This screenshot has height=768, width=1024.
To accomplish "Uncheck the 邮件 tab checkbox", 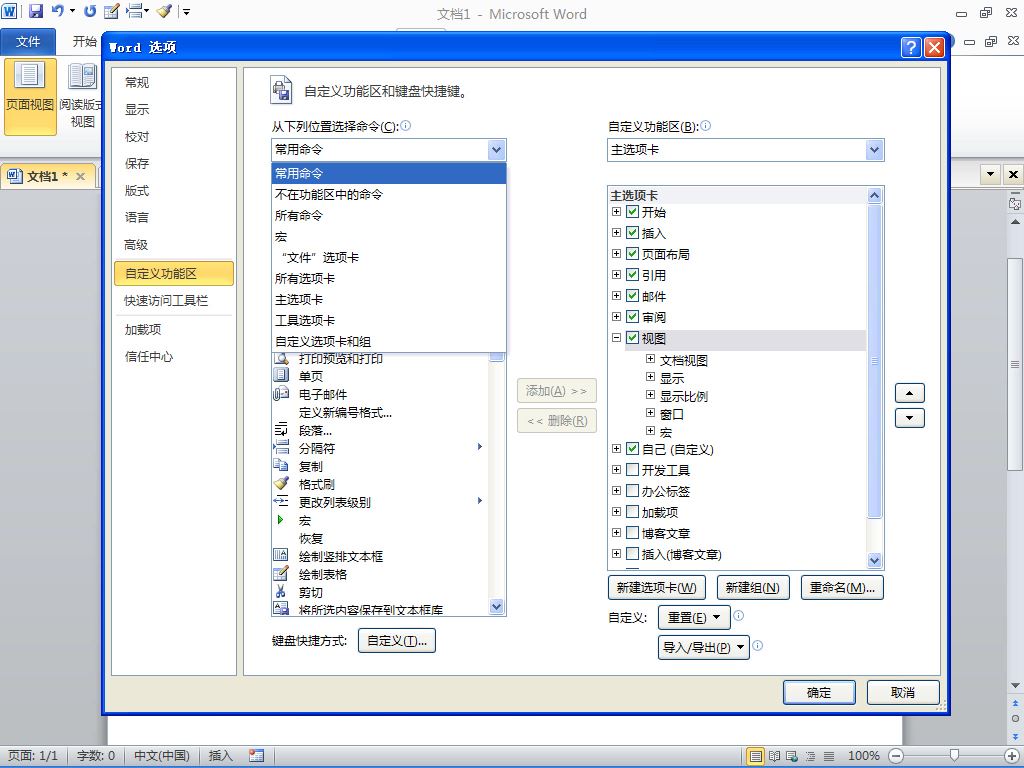I will tap(632, 296).
